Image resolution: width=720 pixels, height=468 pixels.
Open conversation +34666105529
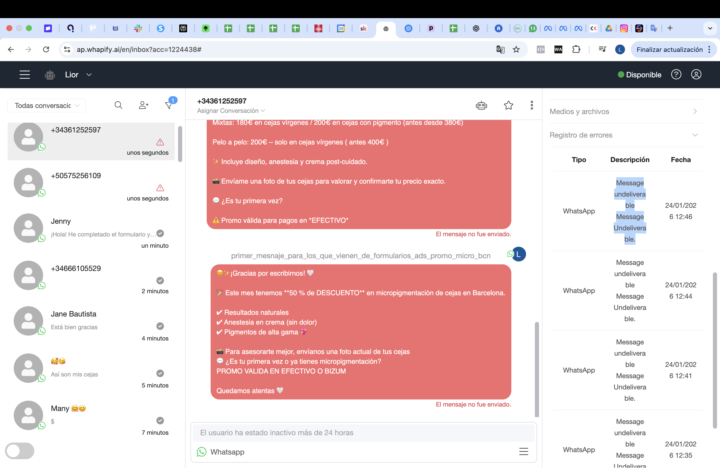click(91, 279)
